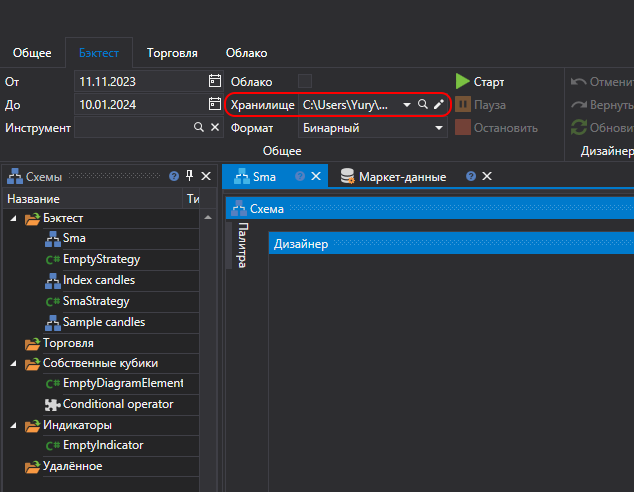This screenshot has height=492, width=634.
Task: Collapse the Бэктест folder
Action: click(x=13, y=218)
